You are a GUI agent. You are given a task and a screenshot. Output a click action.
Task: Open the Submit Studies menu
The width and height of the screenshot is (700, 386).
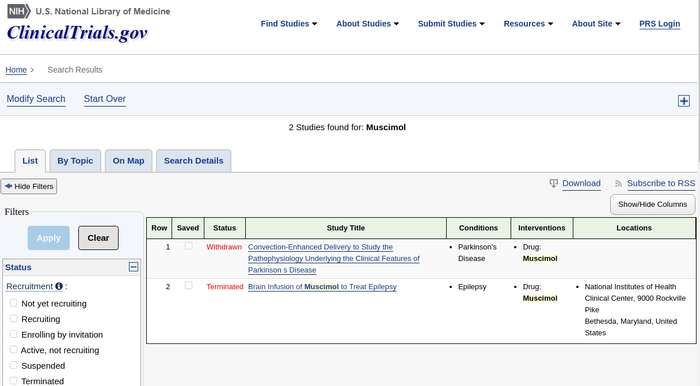(x=451, y=24)
